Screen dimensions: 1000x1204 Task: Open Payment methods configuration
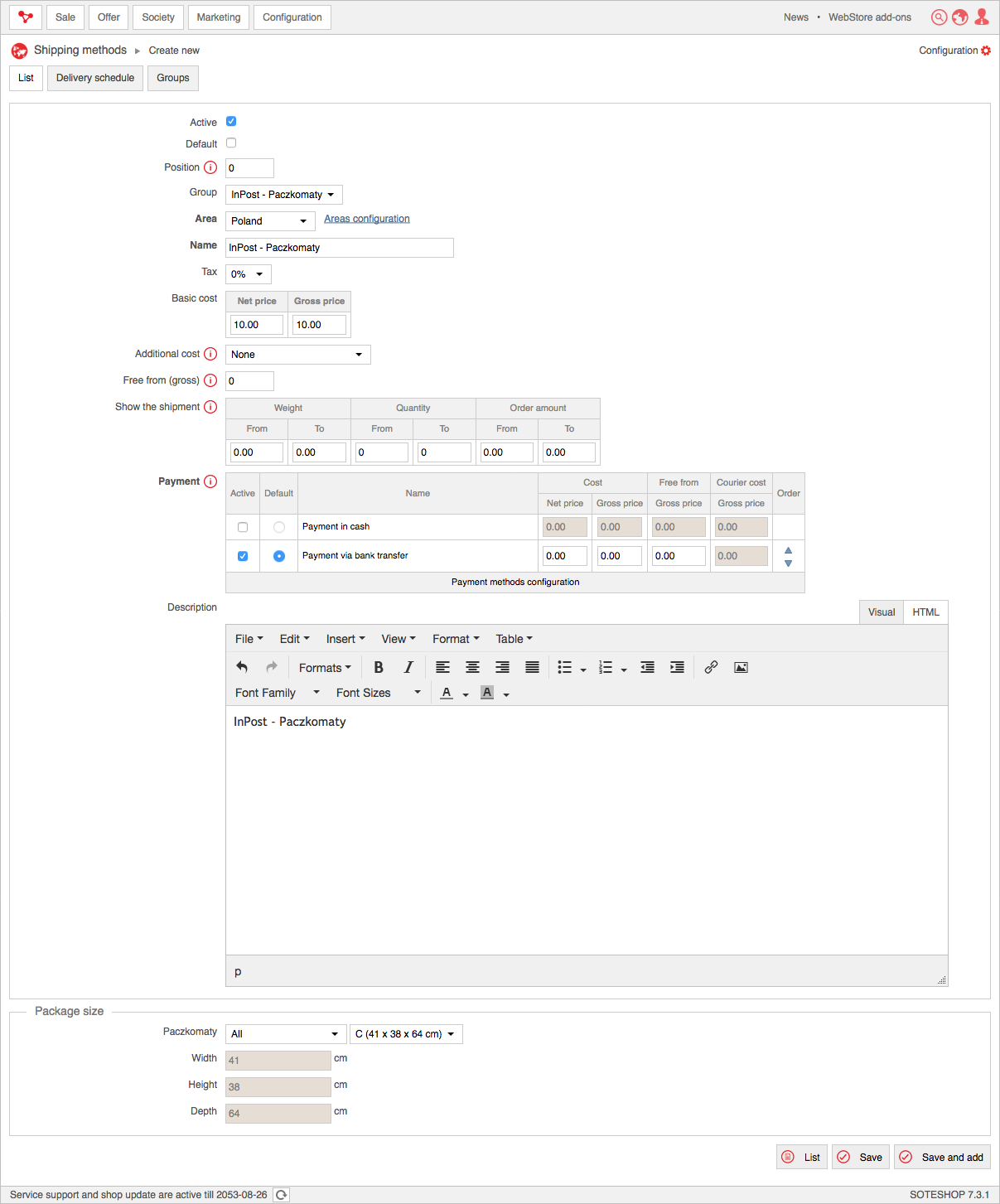(515, 583)
